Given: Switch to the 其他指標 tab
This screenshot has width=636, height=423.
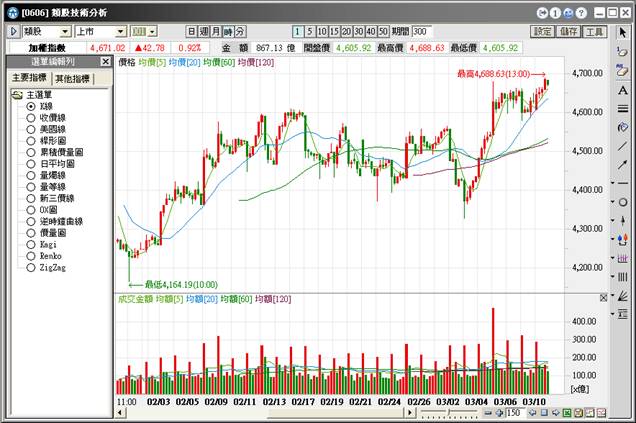Looking at the screenshot, I should tap(72, 77).
